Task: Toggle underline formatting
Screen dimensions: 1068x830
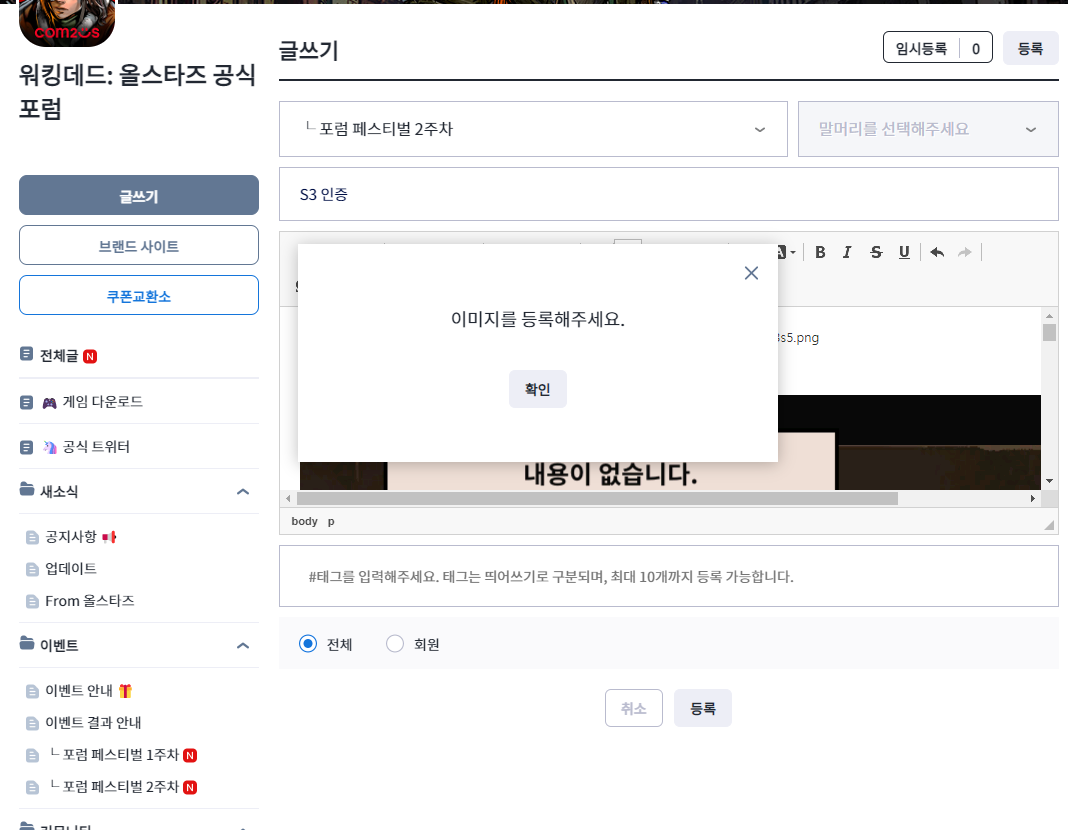Action: coord(904,253)
